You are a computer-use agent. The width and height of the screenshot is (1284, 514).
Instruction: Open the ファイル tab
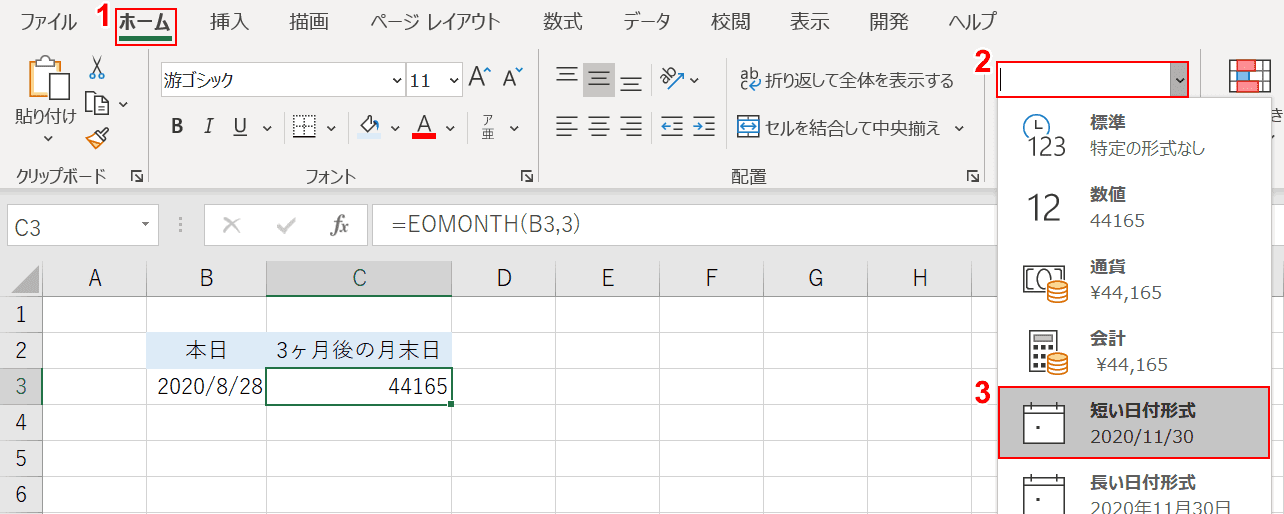(48, 21)
